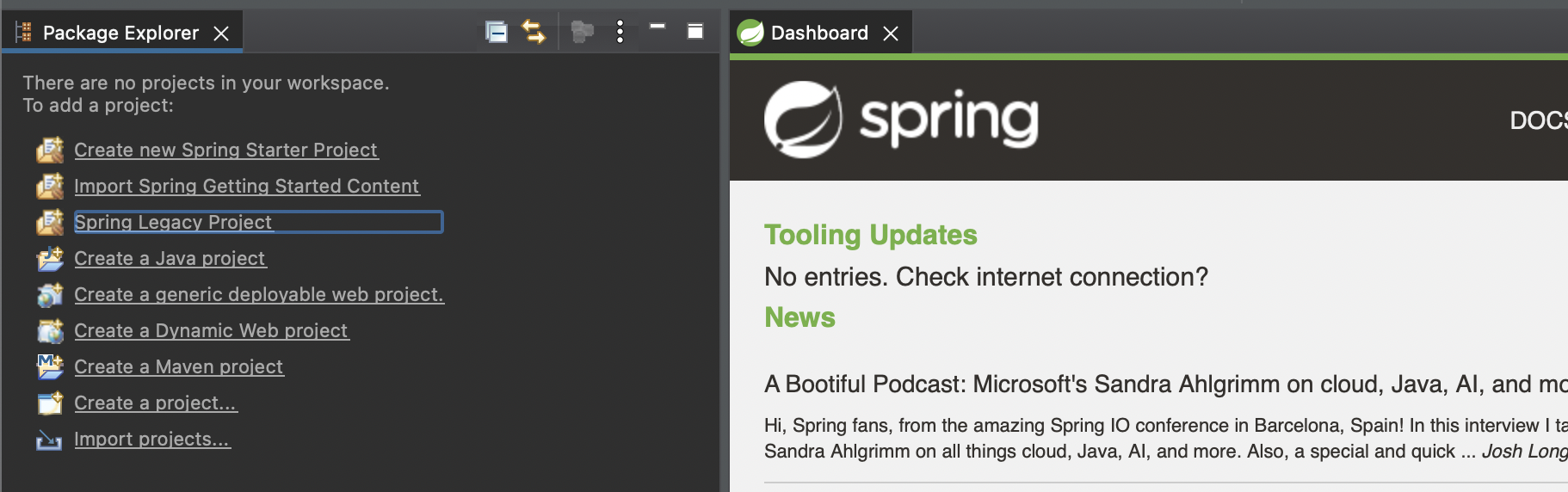
Task: Click the Tooling Updates heading
Action: pos(871,235)
